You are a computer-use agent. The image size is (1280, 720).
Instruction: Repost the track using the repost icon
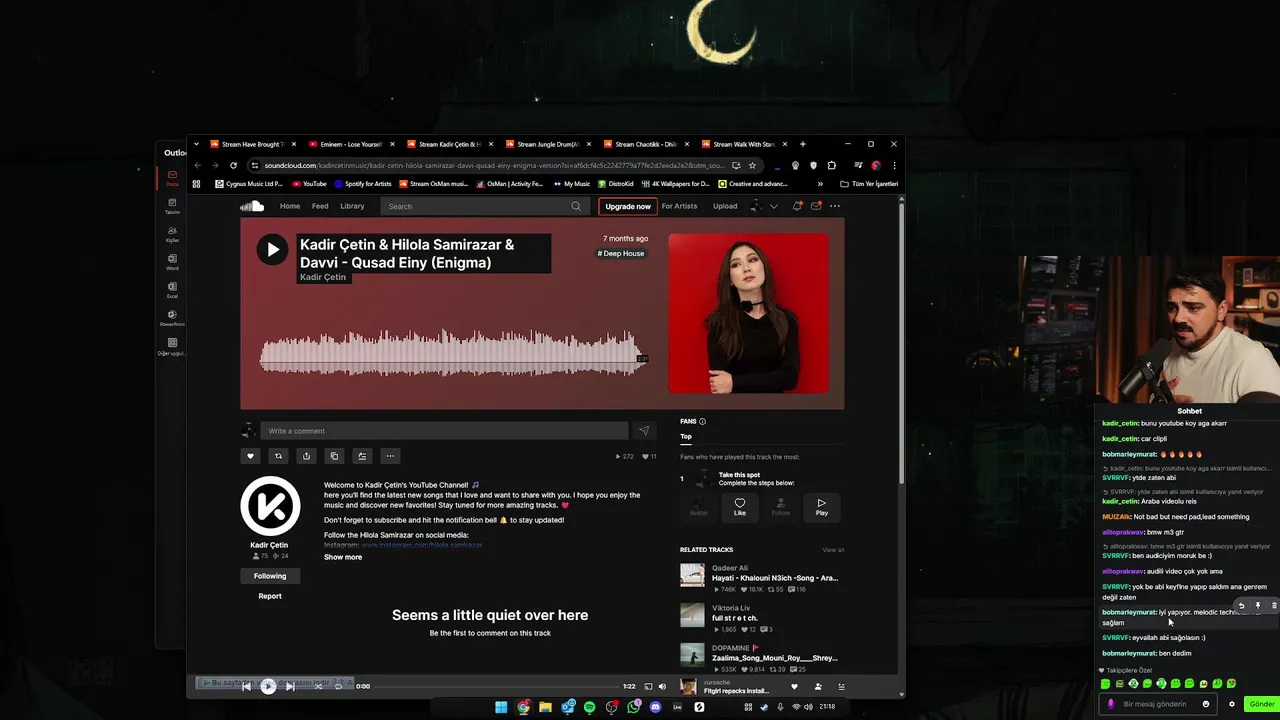pyautogui.click(x=279, y=456)
